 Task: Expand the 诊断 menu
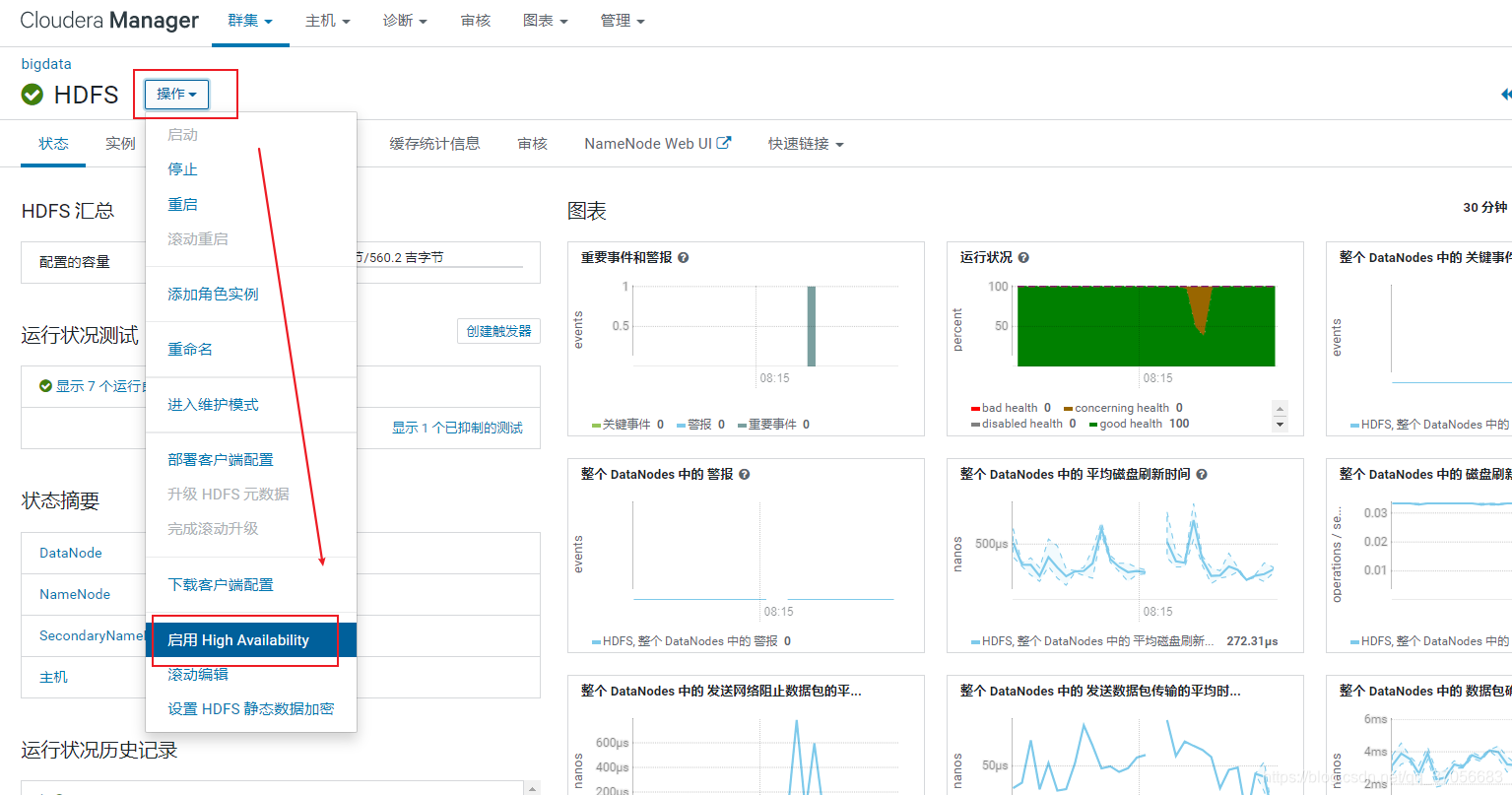[405, 21]
